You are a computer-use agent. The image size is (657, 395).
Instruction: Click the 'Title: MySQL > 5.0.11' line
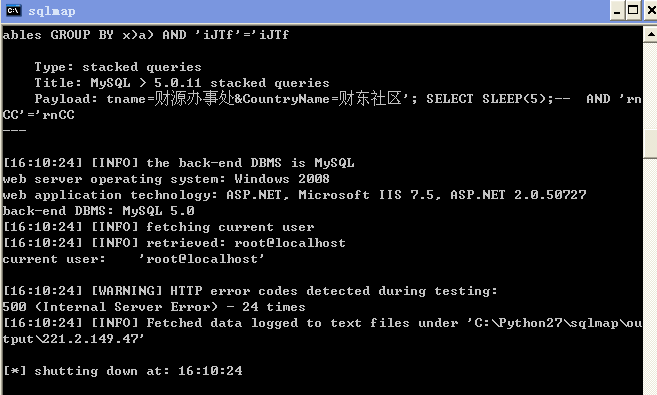[182, 83]
